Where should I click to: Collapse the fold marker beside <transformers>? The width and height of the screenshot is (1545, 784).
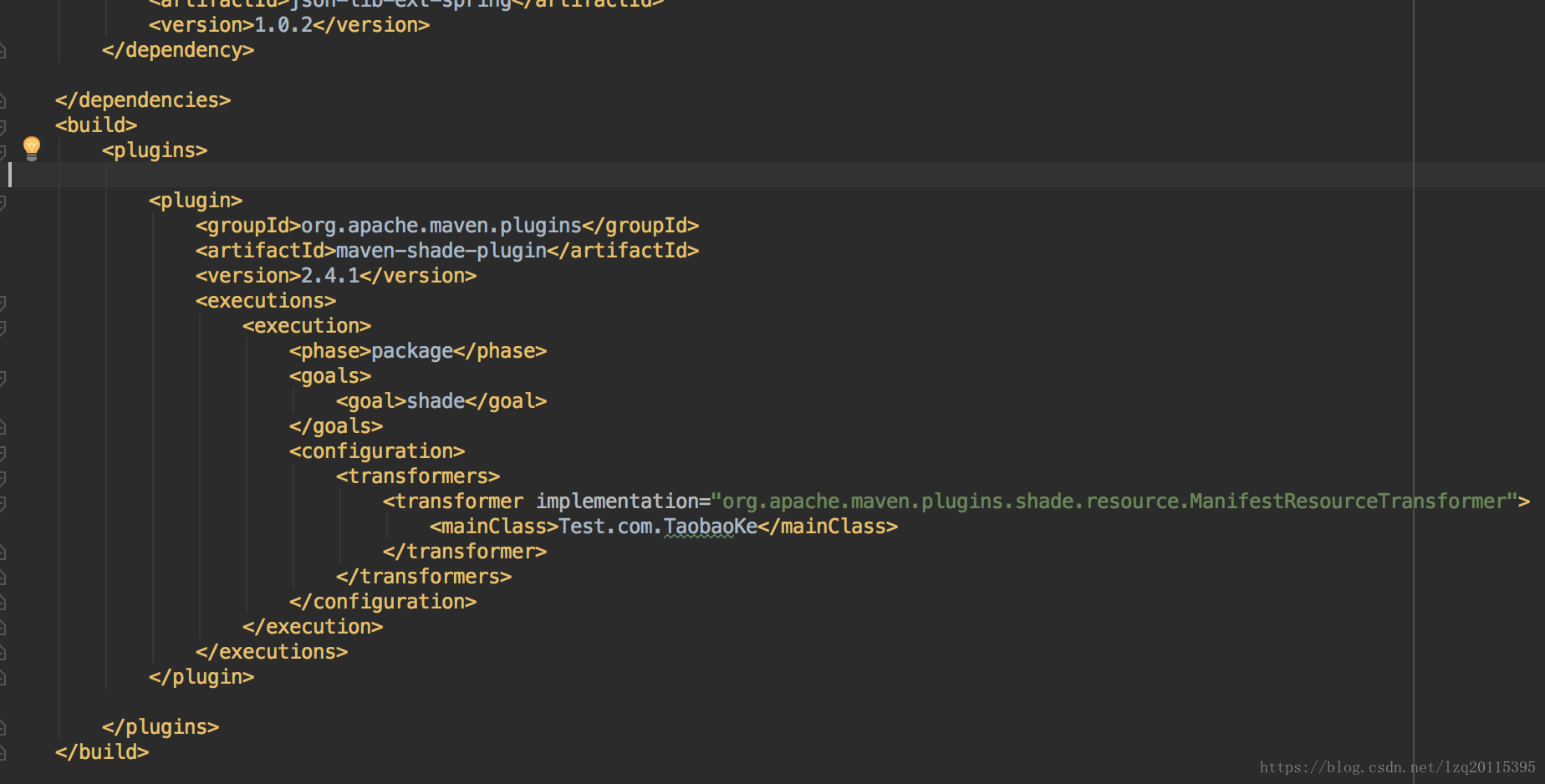pyautogui.click(x=3, y=478)
